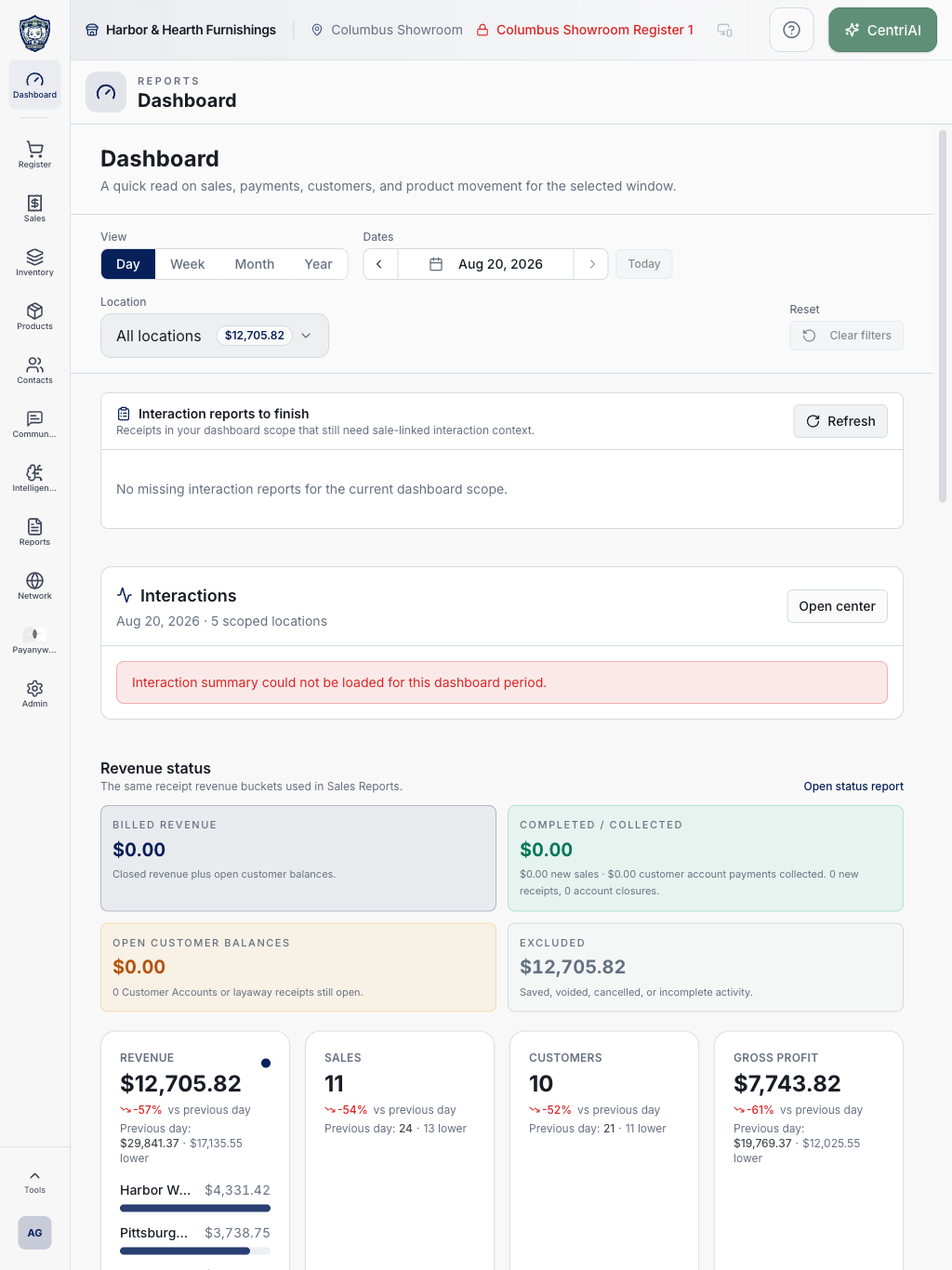Click the Harbor W... revenue progress bar

tap(195, 1209)
